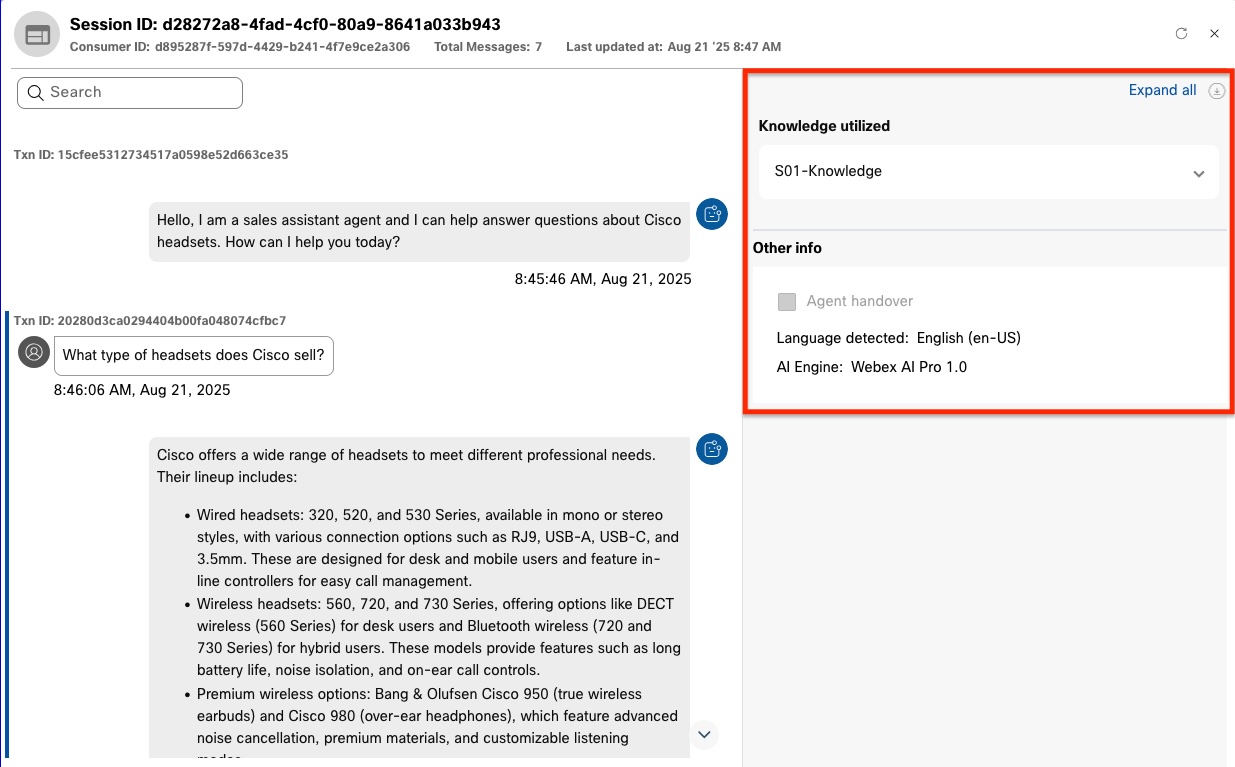
Task: Click the bot avatar beside the headset lineup reply
Action: 712,449
